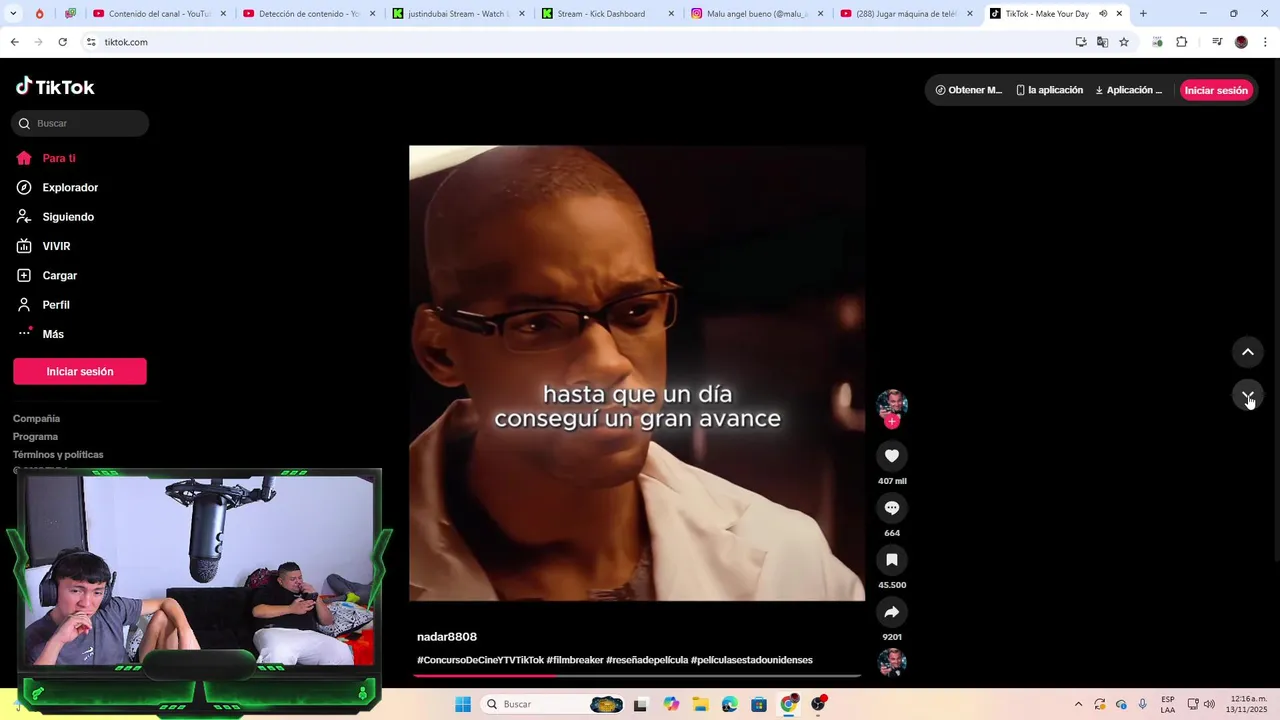Go to the previous video with up arrow

coord(1247,352)
